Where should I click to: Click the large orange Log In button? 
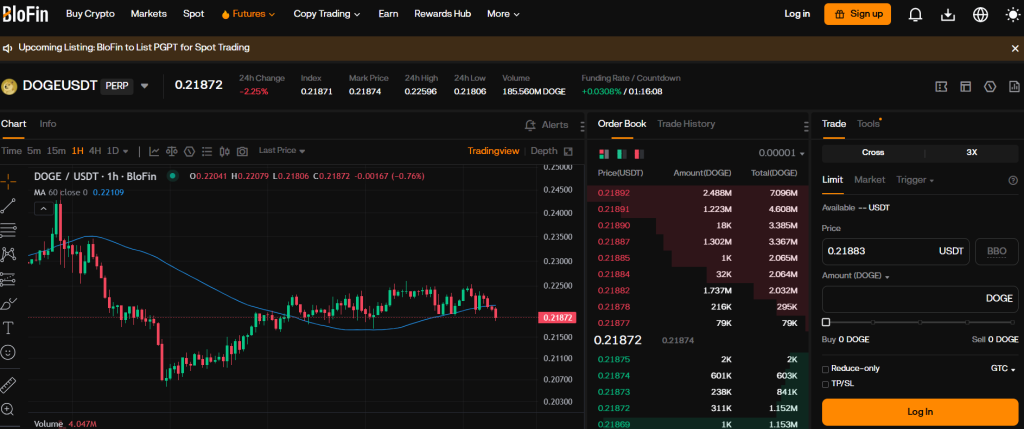click(x=920, y=412)
